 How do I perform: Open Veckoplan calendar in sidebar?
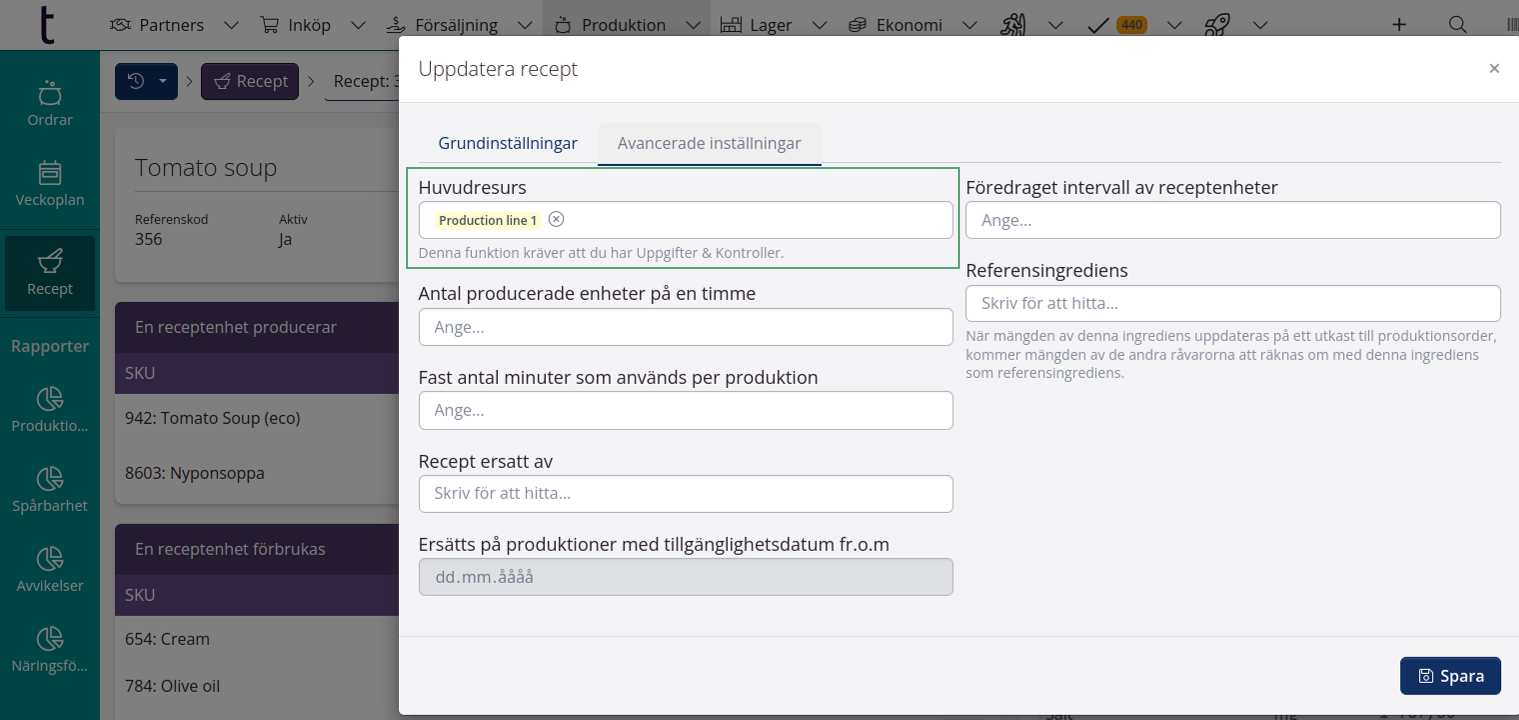[49, 184]
